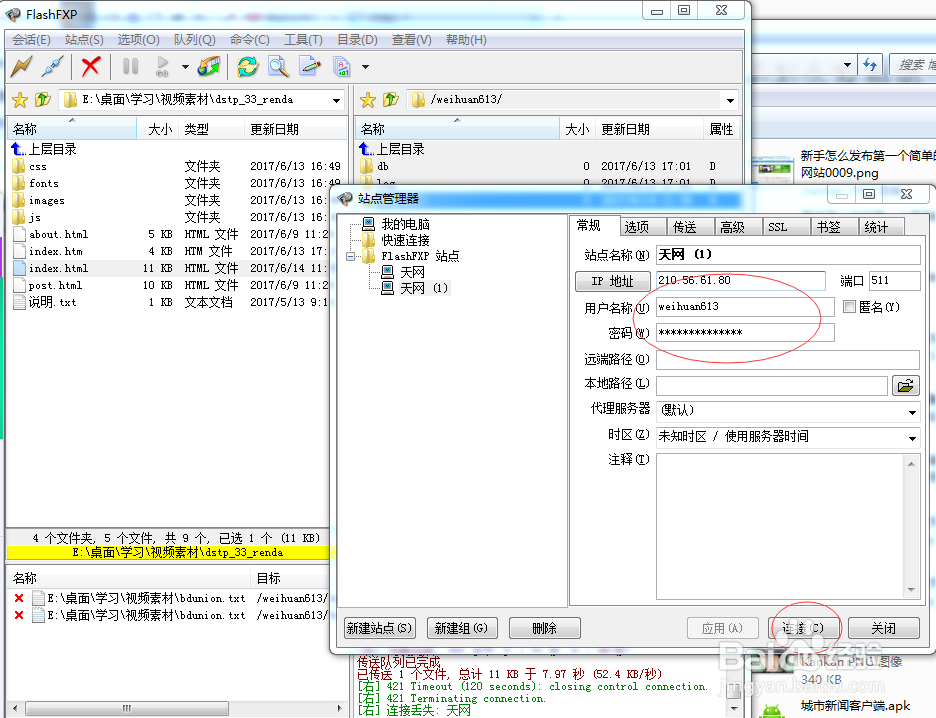
Task: Click the IP 地址 button
Action: pos(612,281)
